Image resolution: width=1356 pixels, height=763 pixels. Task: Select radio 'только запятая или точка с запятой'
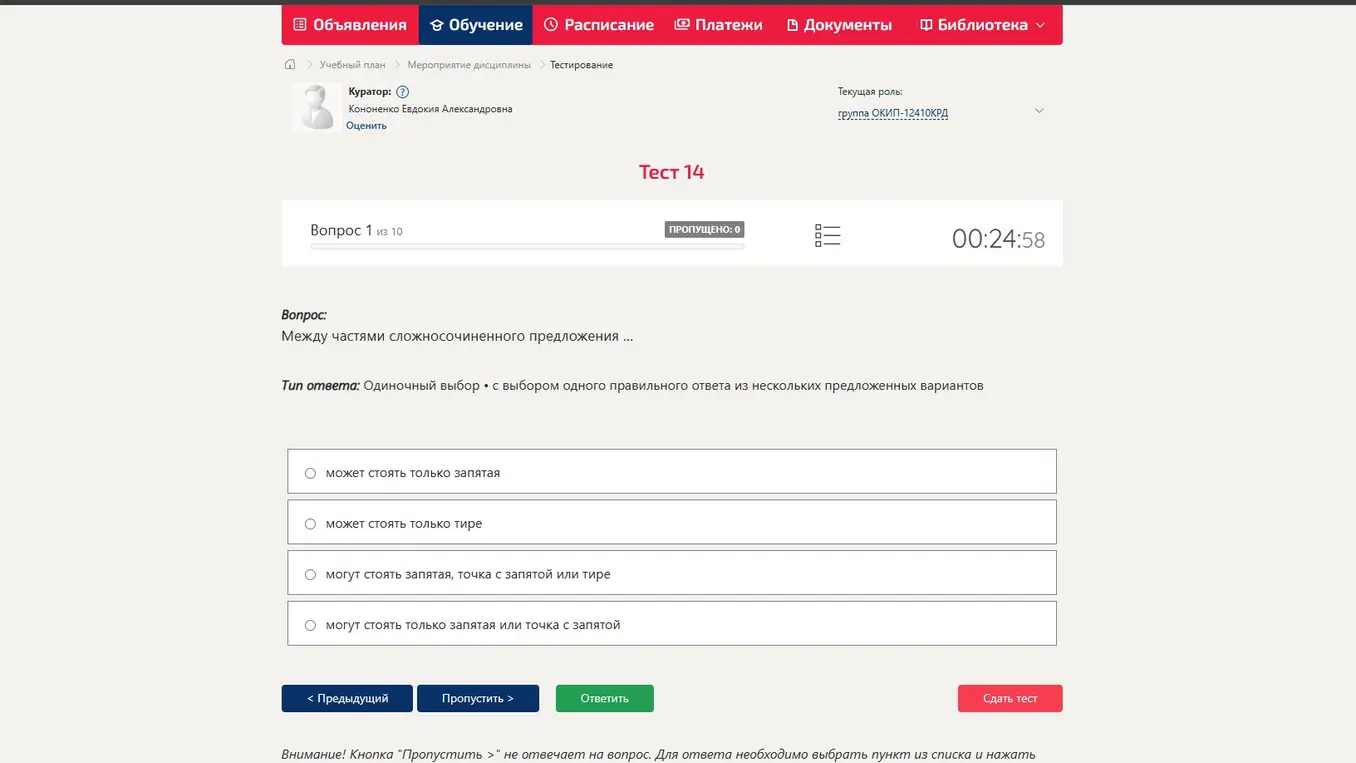tap(310, 625)
